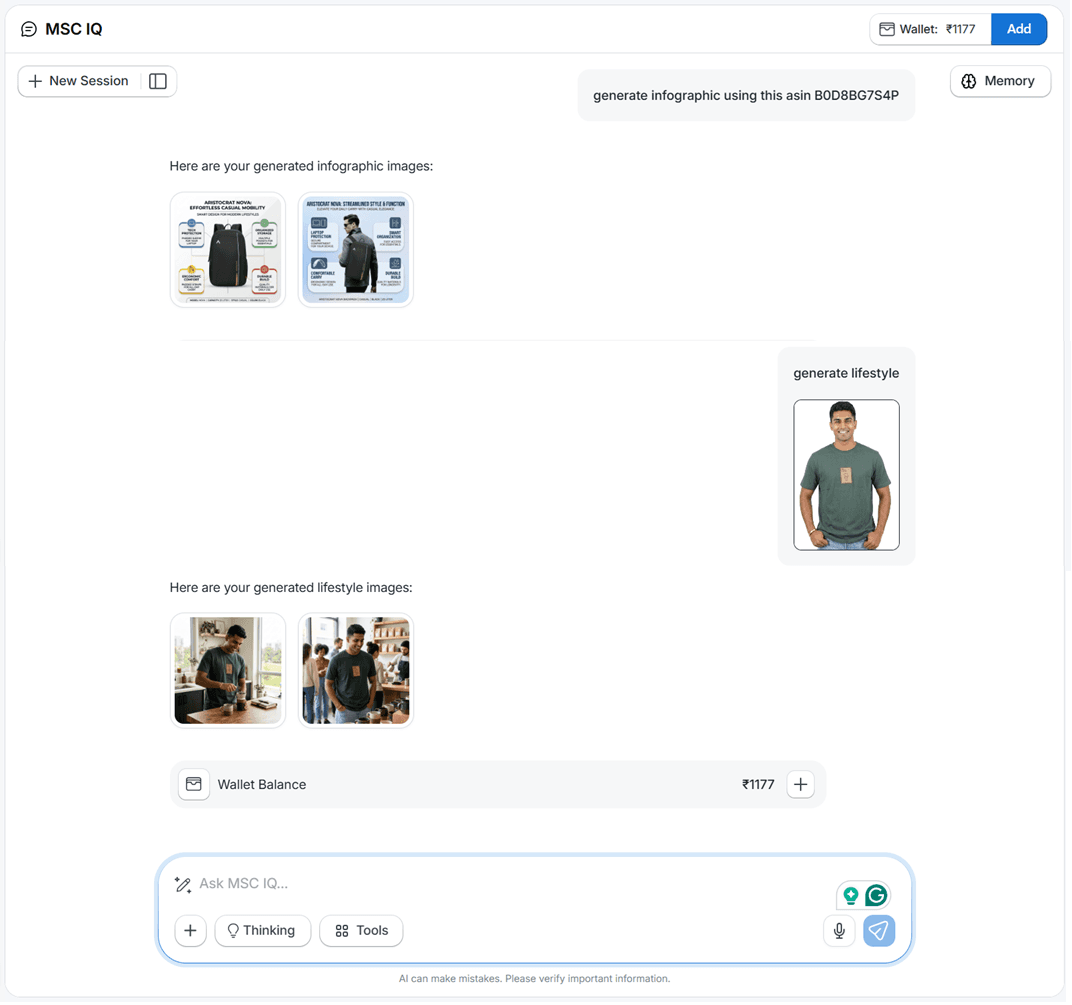Click the brain icon on the Memory button

point(969,81)
